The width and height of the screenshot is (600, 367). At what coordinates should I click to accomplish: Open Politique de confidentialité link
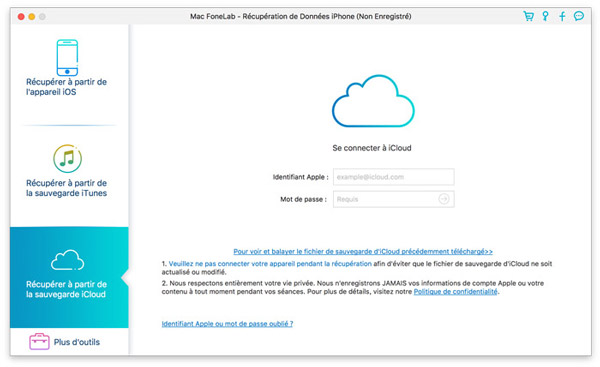455,292
